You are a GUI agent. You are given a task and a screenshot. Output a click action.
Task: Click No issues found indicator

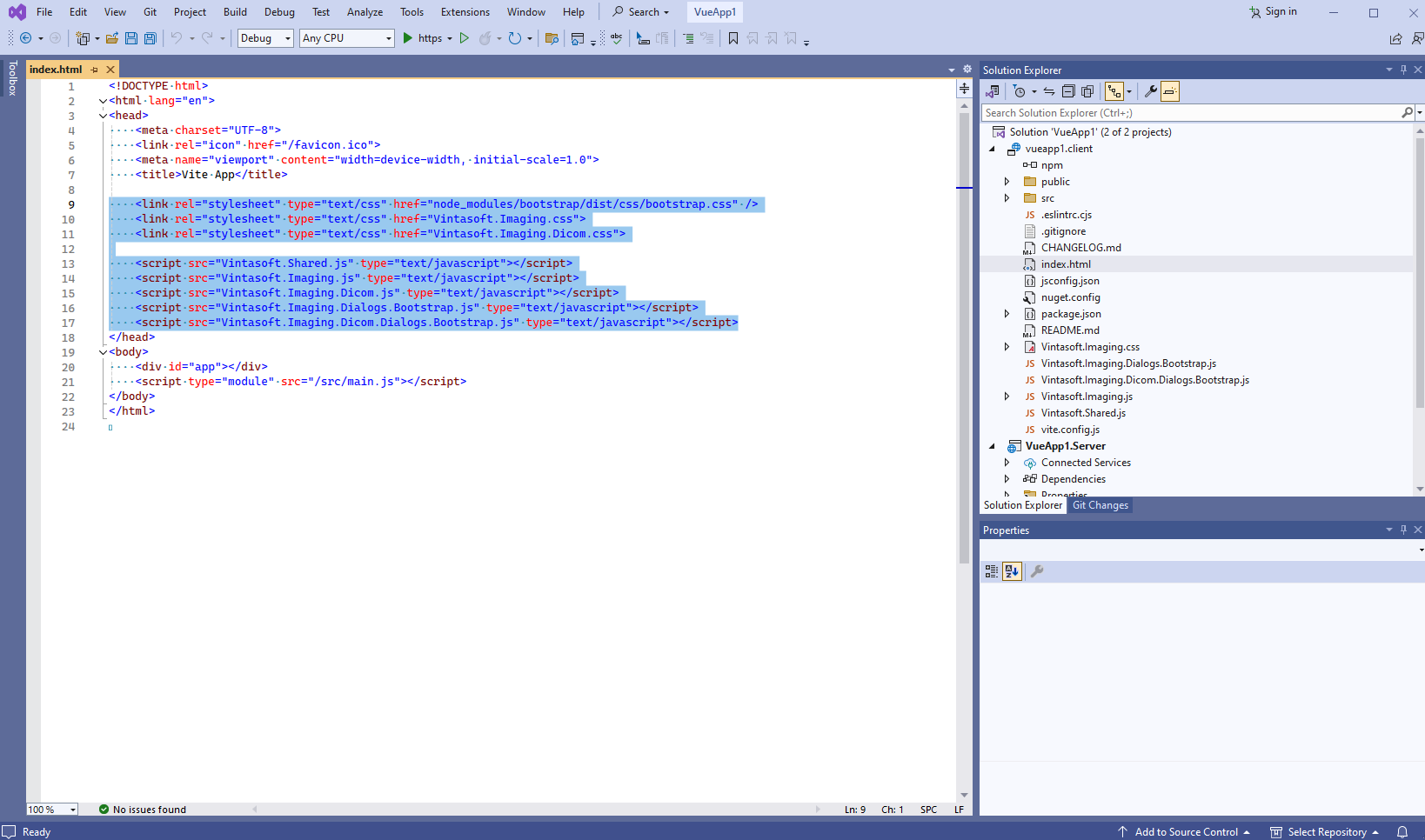pos(143,810)
